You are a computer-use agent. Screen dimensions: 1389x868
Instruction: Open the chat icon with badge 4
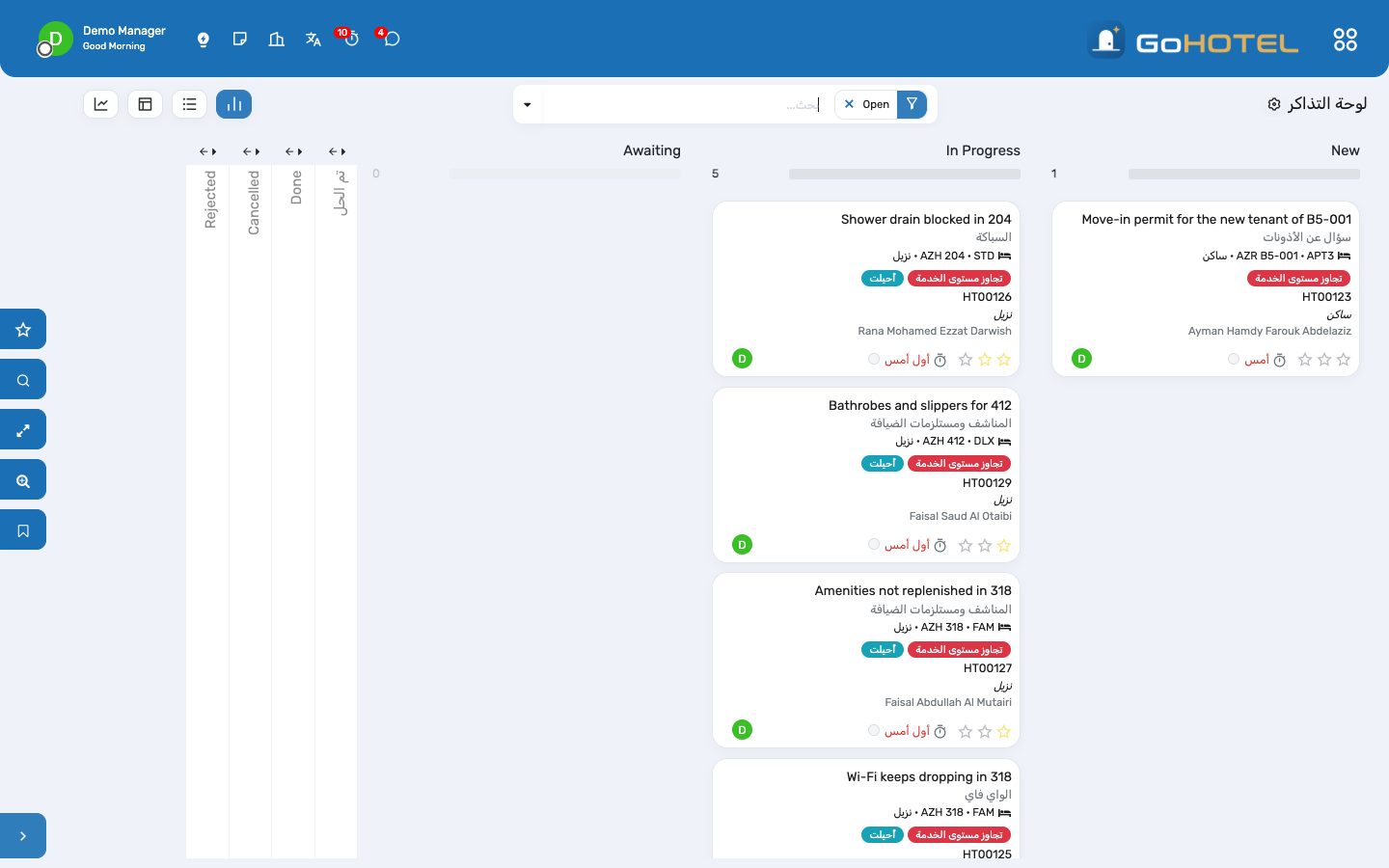point(391,39)
